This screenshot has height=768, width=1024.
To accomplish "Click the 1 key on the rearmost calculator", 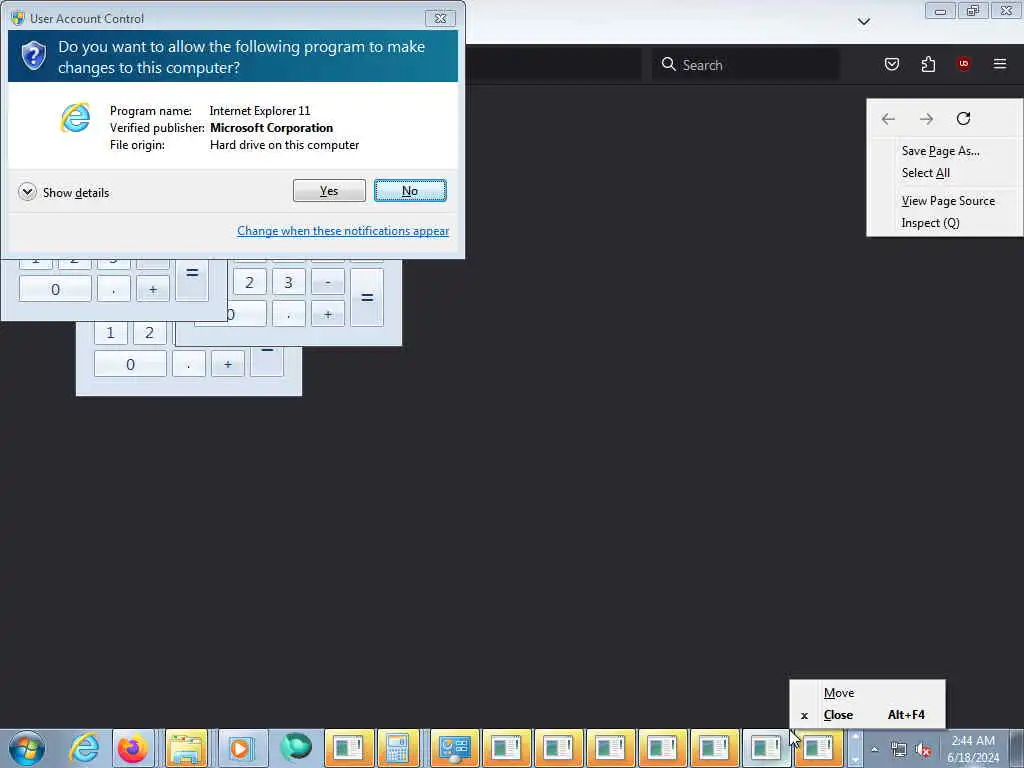I will point(110,333).
